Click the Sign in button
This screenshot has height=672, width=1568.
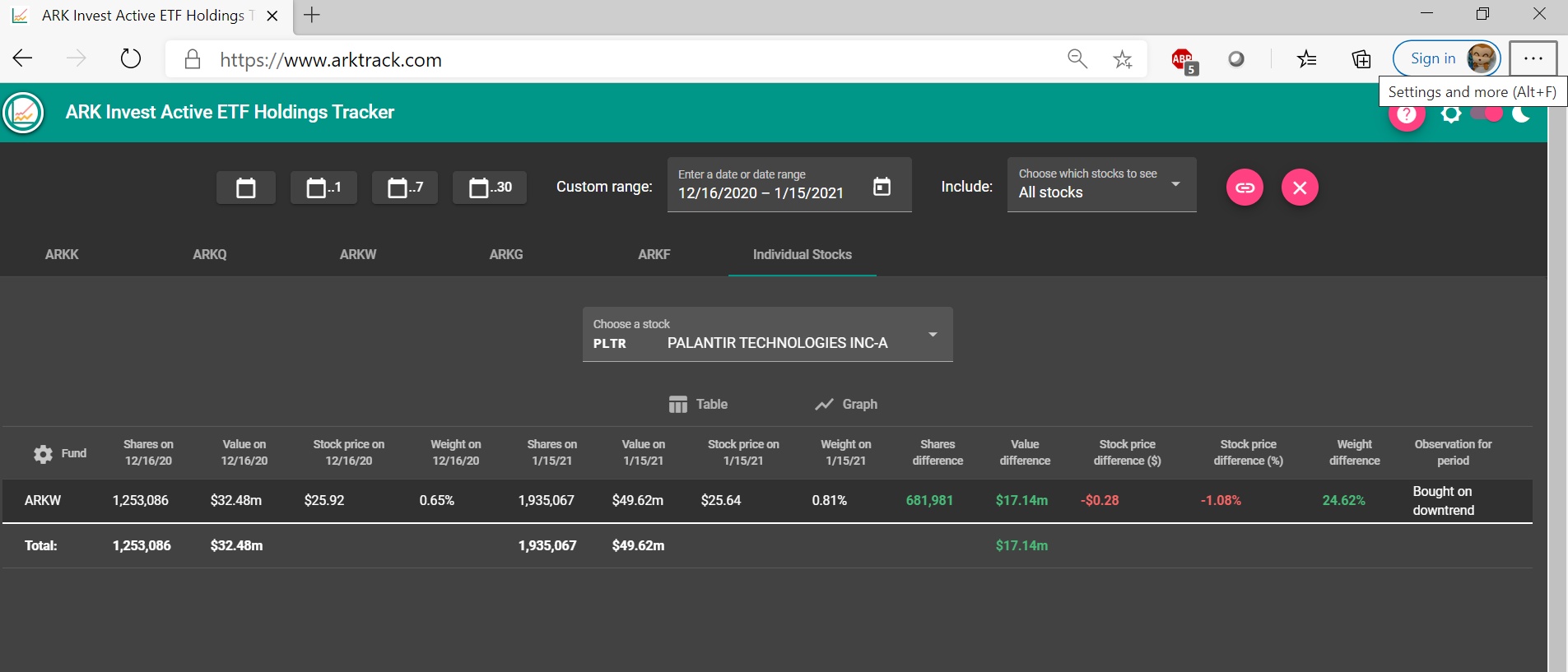(x=1433, y=58)
